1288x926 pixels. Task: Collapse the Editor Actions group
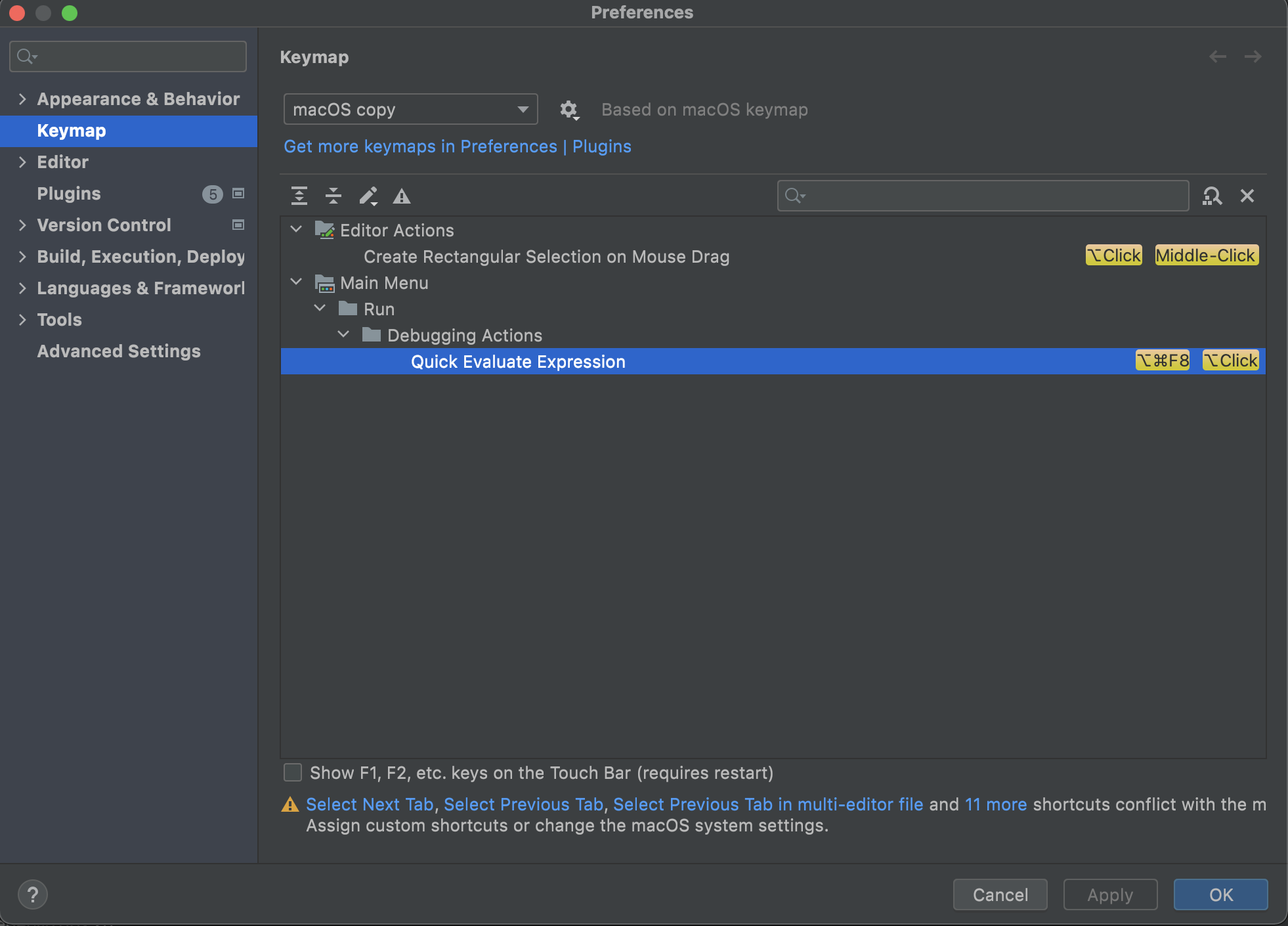click(x=296, y=229)
